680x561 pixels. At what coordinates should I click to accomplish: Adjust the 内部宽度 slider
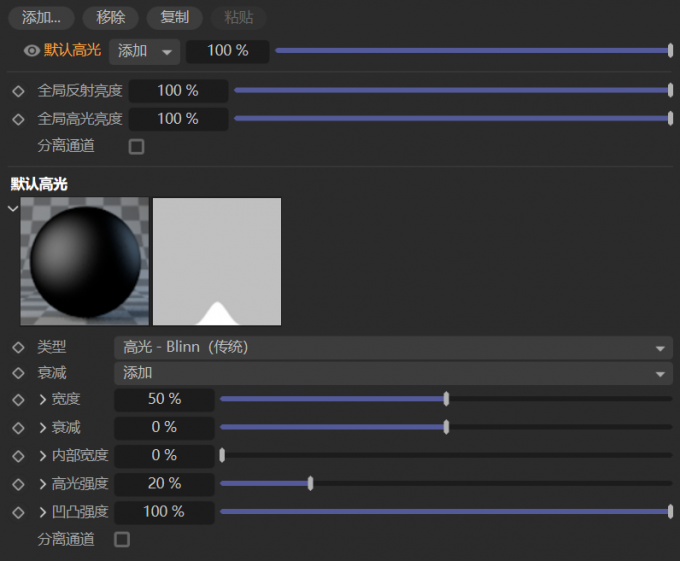pyautogui.click(x=446, y=455)
